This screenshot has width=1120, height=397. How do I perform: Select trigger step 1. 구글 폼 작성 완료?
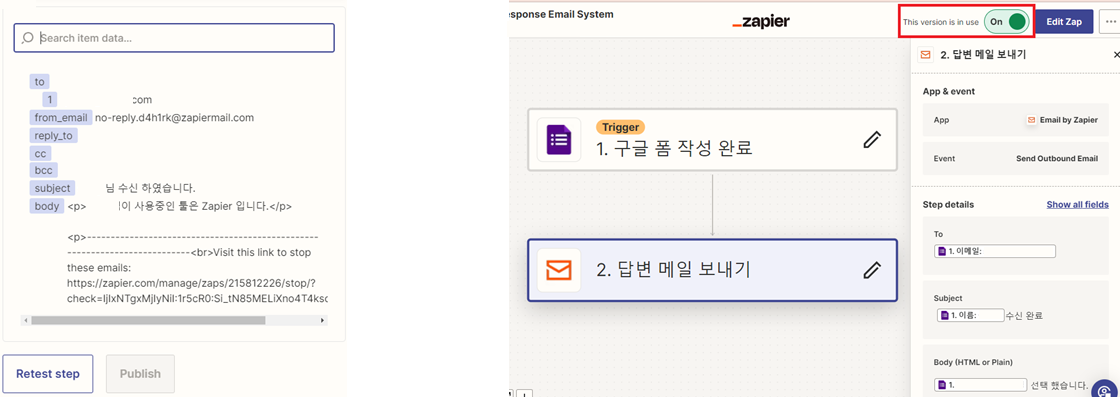tap(712, 139)
